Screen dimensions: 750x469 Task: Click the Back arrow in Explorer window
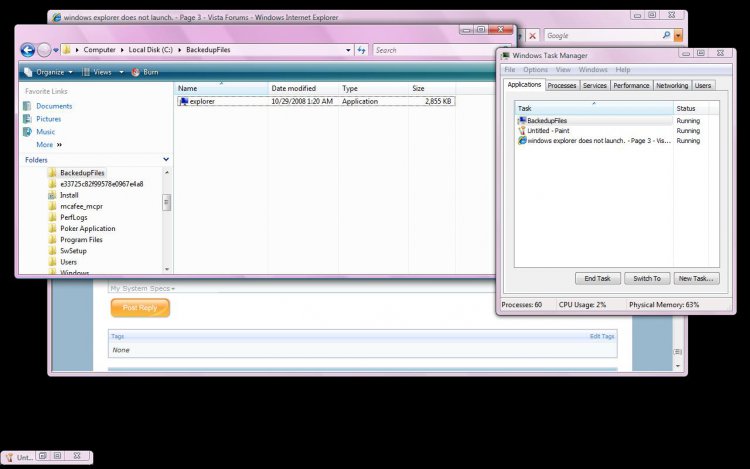pyautogui.click(x=28, y=50)
